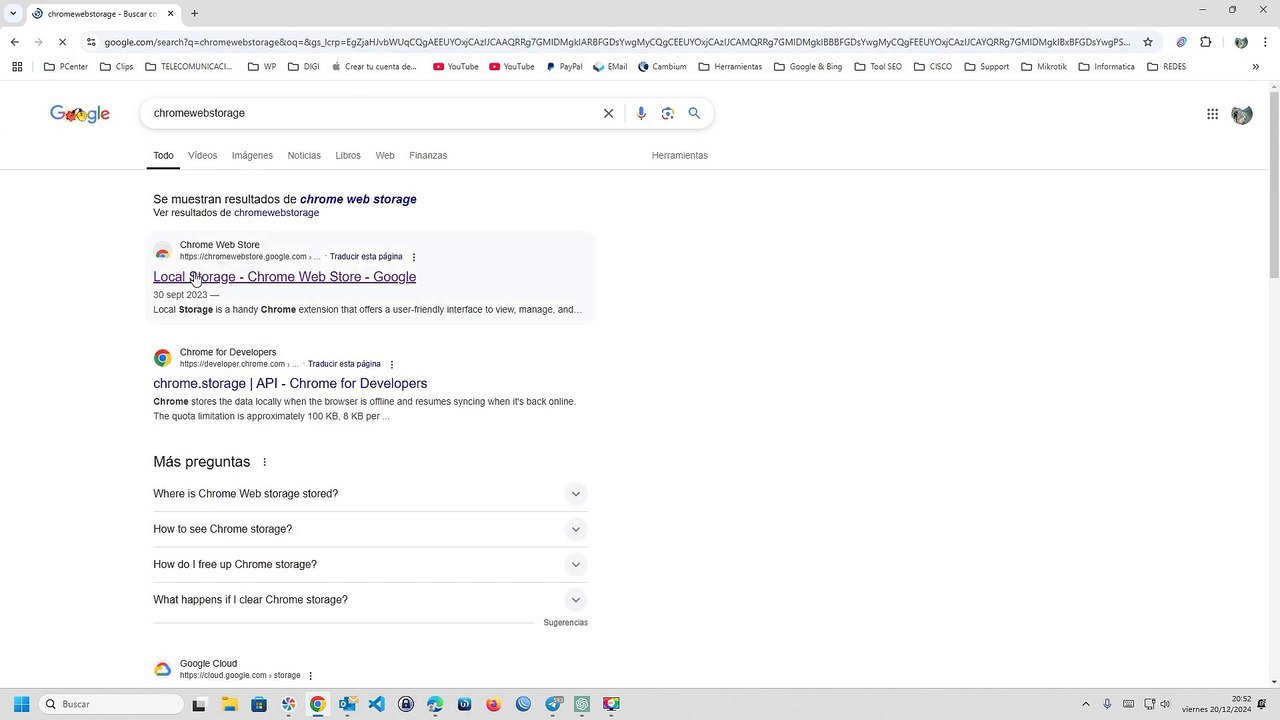Open the CISCO bookmarks folder
Screen dimensions: 1280x720
pyautogui.click(x=932, y=67)
